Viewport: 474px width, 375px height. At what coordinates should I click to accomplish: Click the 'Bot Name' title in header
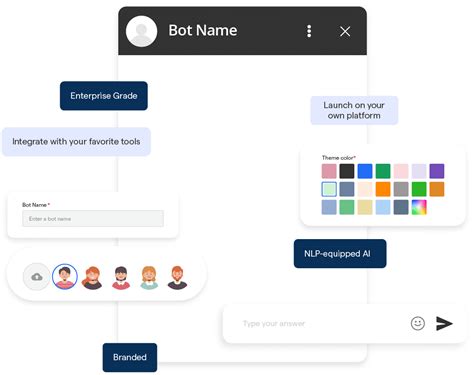pyautogui.click(x=203, y=30)
